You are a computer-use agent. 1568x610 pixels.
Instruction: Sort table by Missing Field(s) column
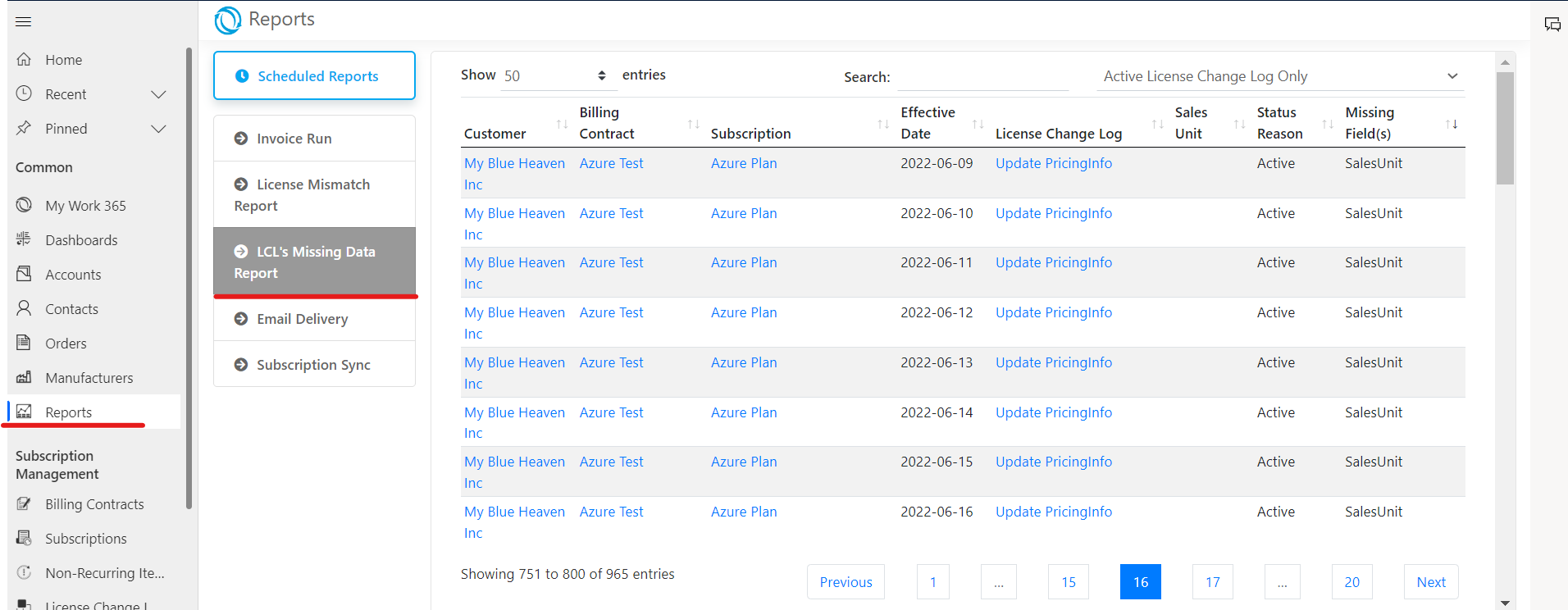click(x=1451, y=124)
